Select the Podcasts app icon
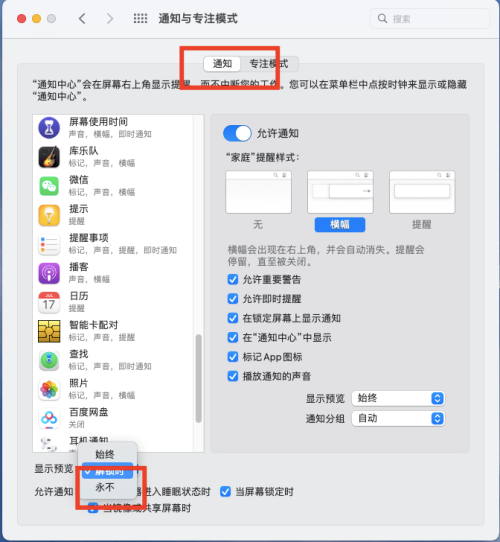 [x=49, y=273]
